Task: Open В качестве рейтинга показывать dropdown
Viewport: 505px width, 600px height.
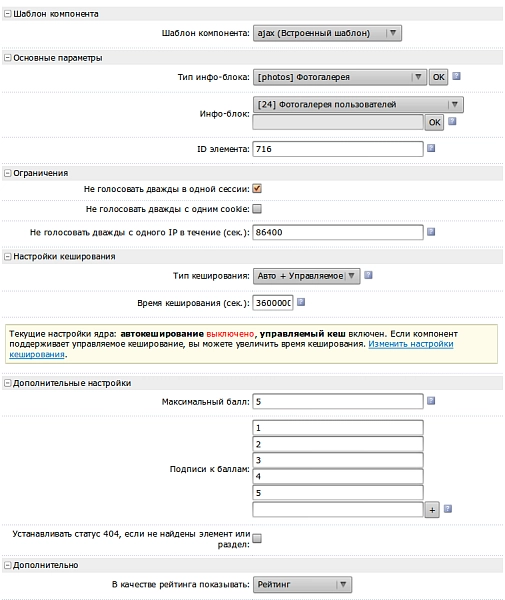Action: point(302,584)
